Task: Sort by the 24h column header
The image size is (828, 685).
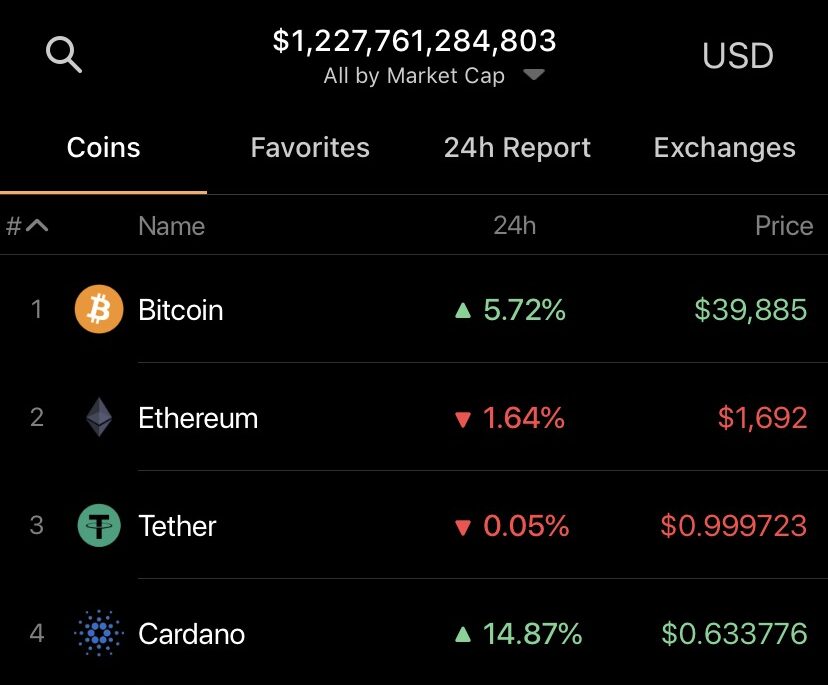Action: (514, 226)
